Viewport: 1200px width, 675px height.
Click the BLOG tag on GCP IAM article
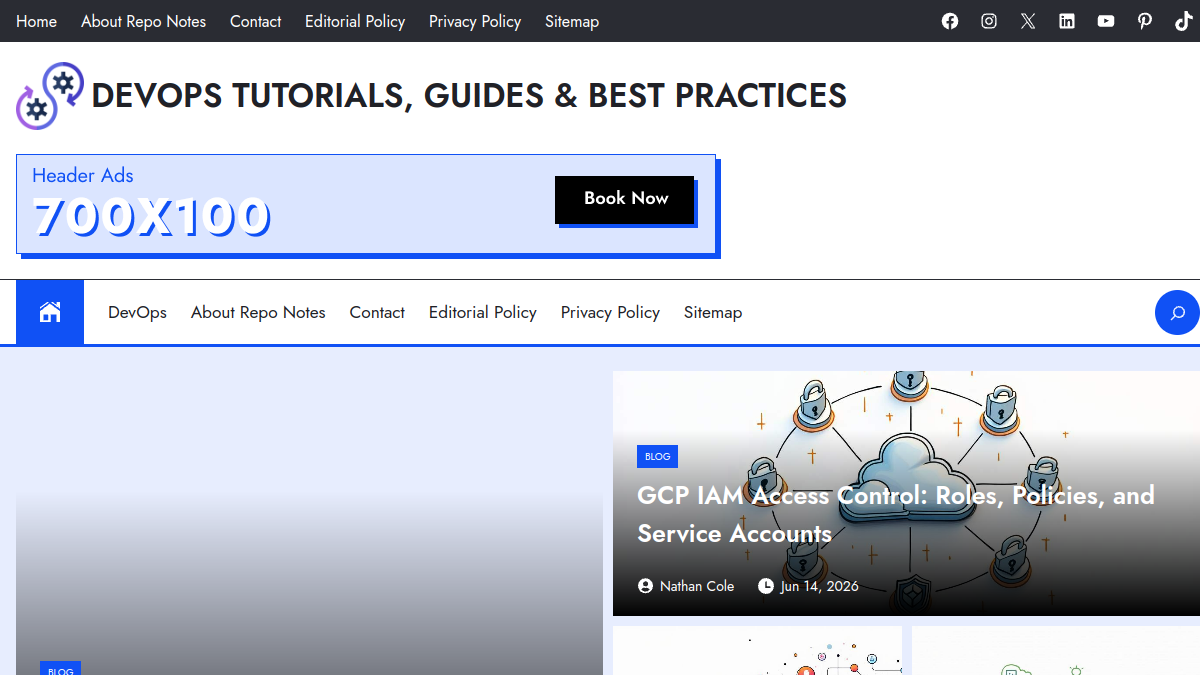pyautogui.click(x=658, y=456)
